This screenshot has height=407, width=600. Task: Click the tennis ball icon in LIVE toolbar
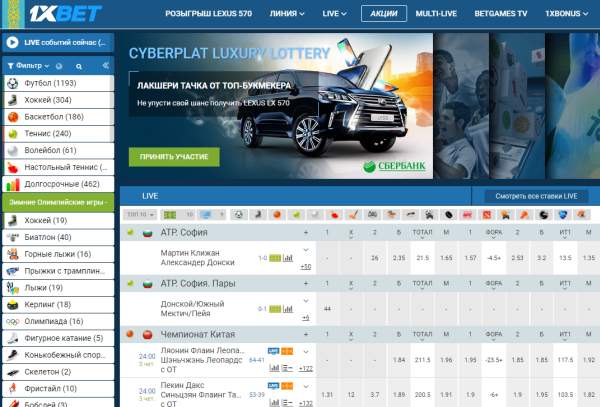(x=296, y=215)
